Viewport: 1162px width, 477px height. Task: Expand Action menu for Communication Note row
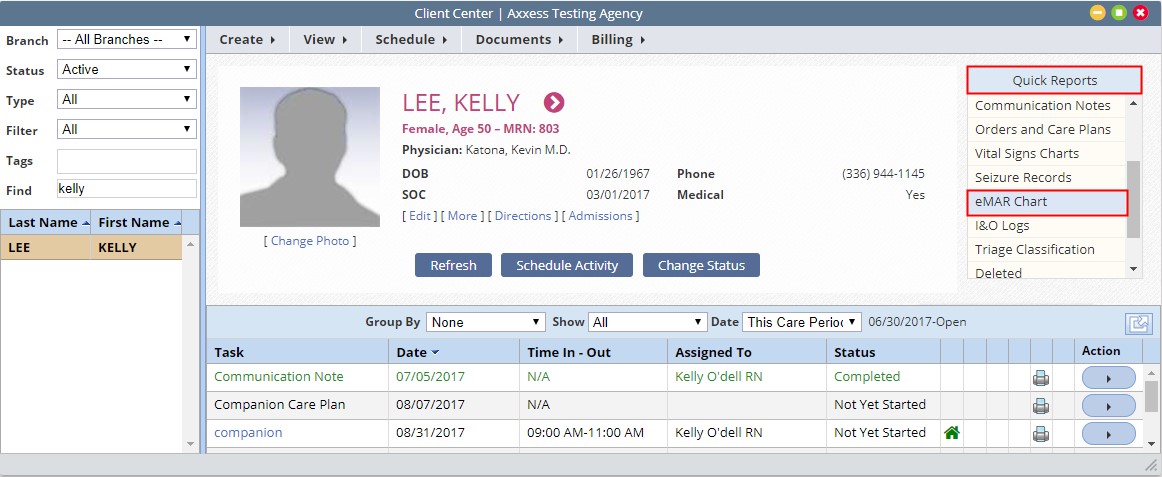tap(1108, 377)
